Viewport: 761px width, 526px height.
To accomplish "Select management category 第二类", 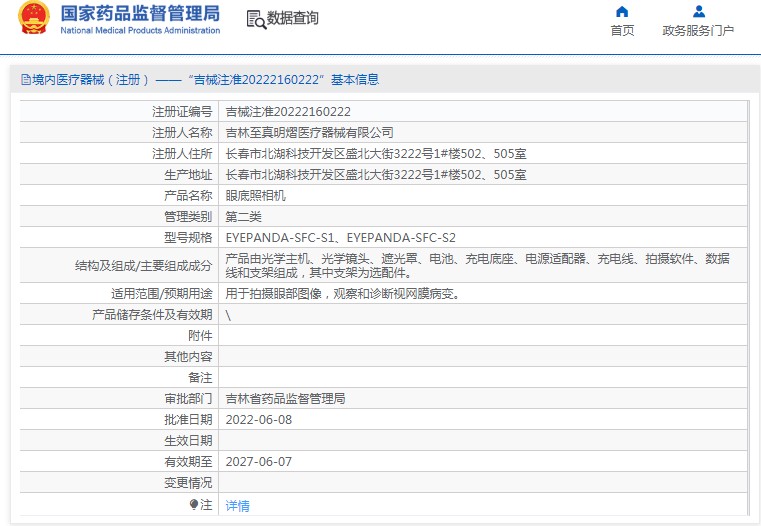I will click(x=243, y=216).
